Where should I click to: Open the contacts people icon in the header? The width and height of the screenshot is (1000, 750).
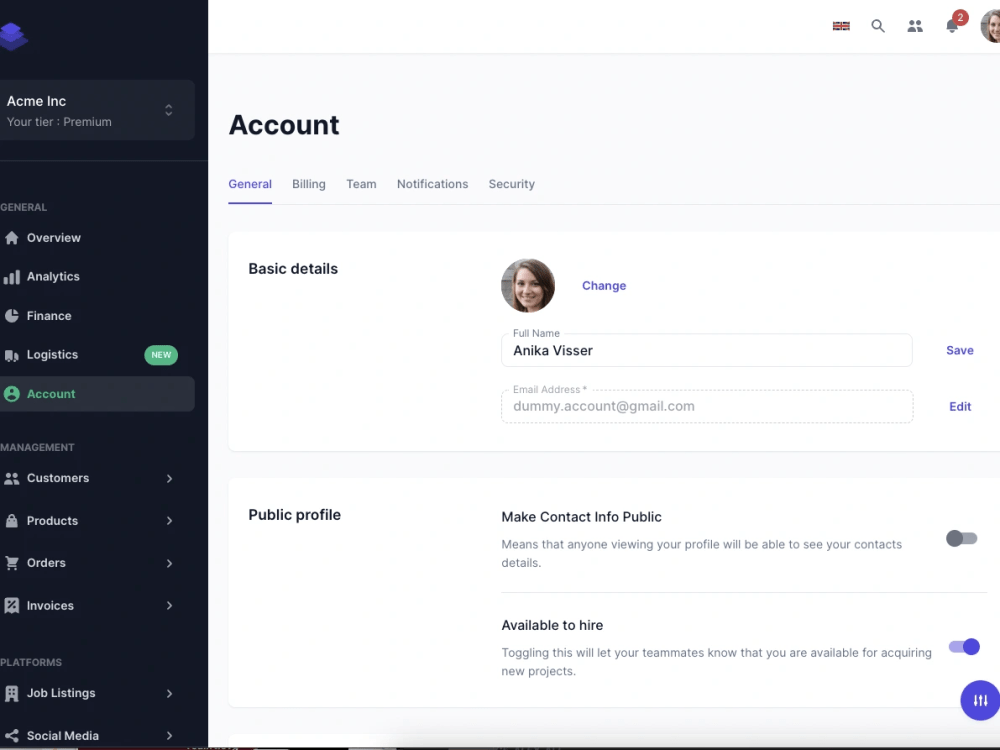pyautogui.click(x=915, y=26)
